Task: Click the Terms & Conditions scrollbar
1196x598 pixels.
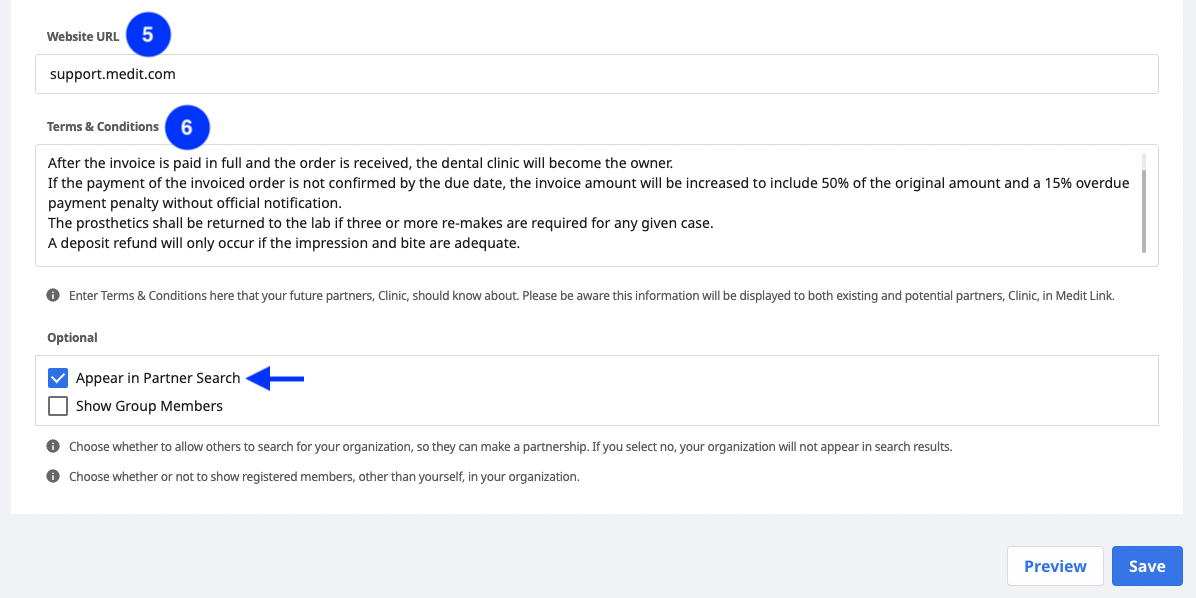Action: click(x=1143, y=204)
